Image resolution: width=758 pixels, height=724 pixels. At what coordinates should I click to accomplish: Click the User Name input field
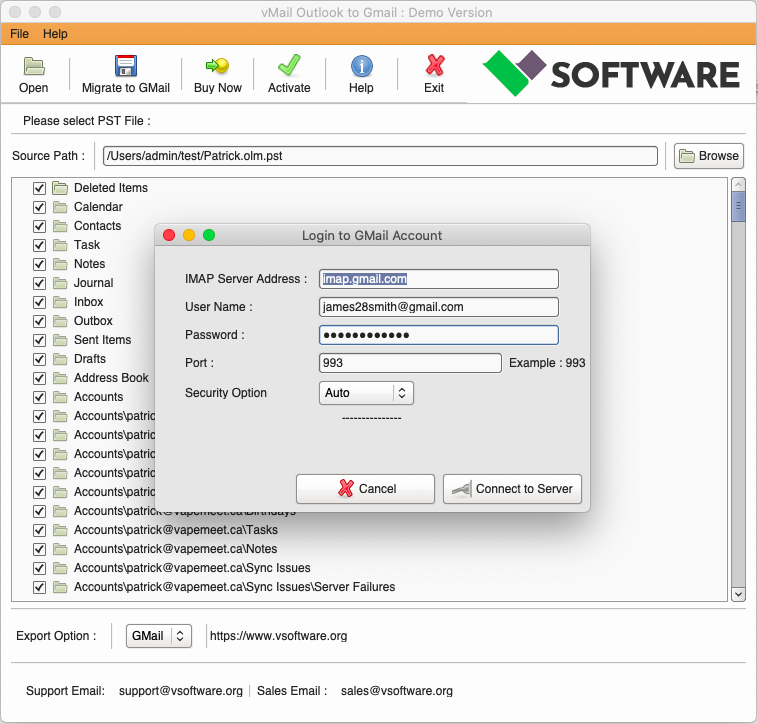(x=439, y=307)
